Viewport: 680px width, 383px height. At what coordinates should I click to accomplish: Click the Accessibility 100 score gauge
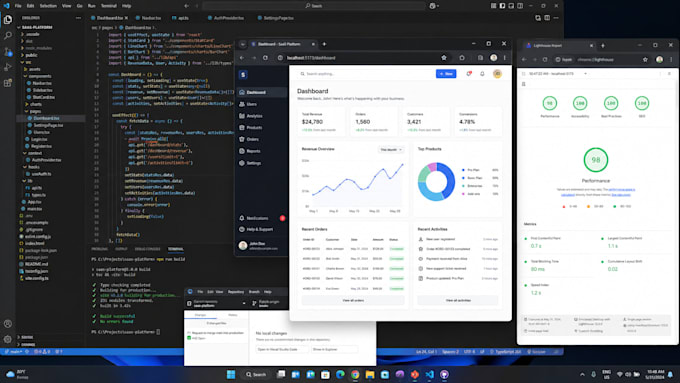[x=580, y=103]
